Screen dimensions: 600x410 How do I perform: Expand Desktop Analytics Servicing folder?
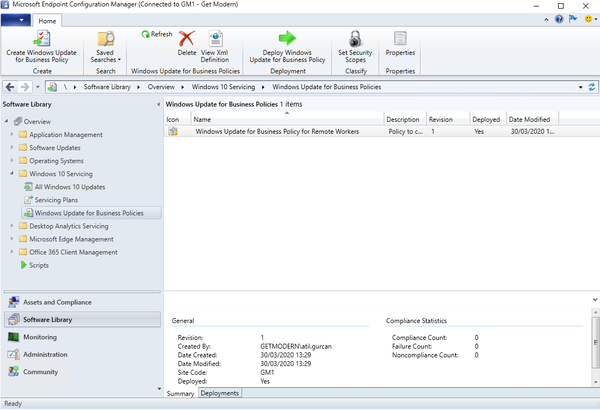(12, 226)
